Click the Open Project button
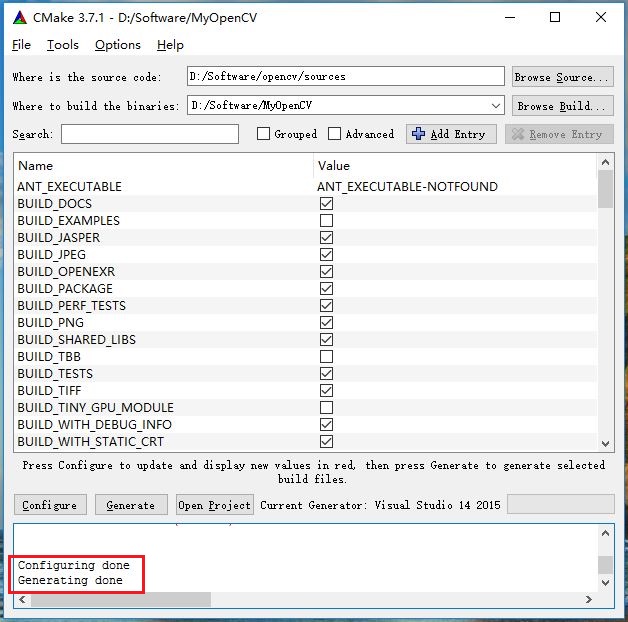Screen dimensions: 628x622 tap(215, 505)
